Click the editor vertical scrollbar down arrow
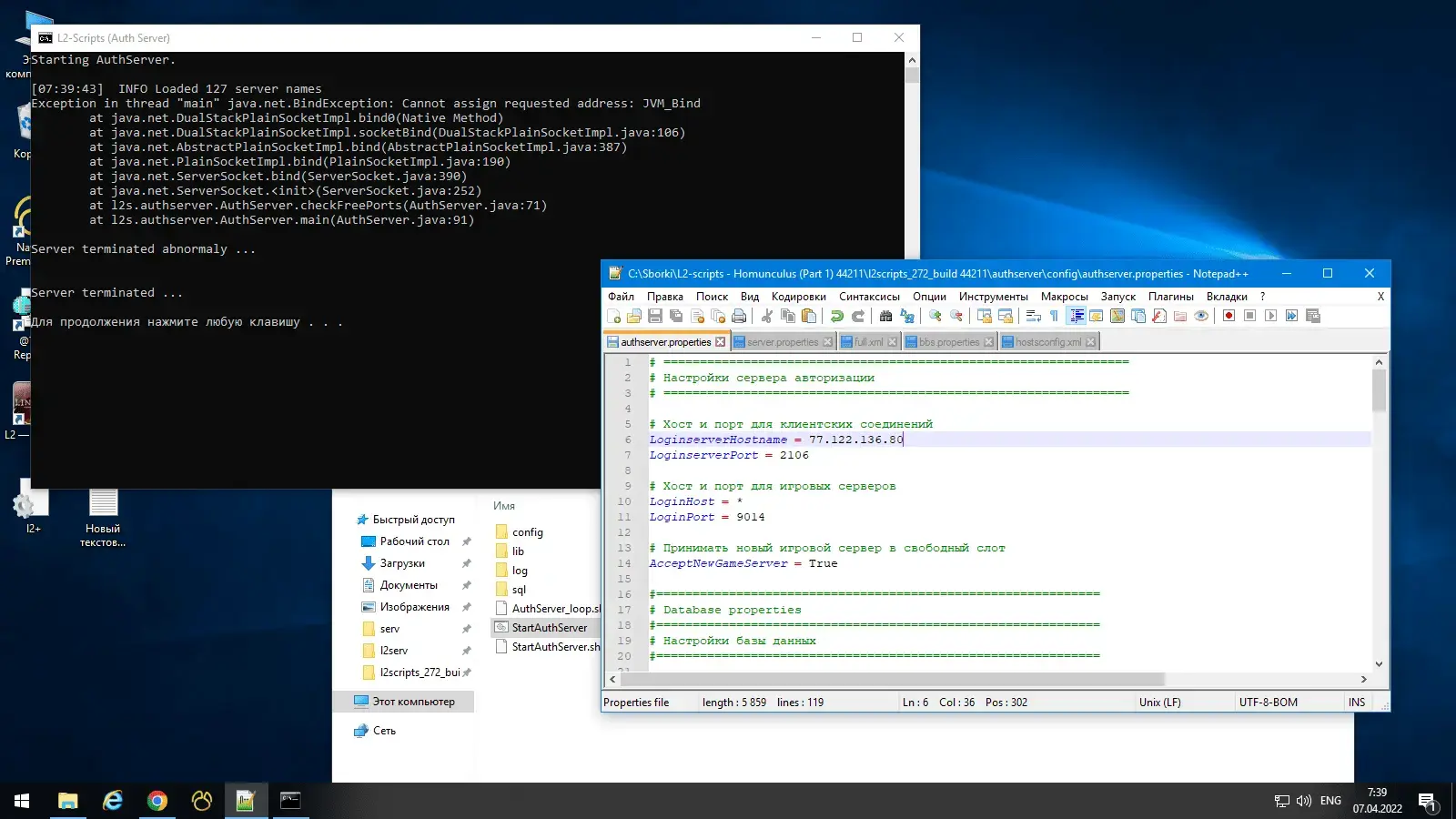This screenshot has width=1456, height=819. (x=1379, y=664)
